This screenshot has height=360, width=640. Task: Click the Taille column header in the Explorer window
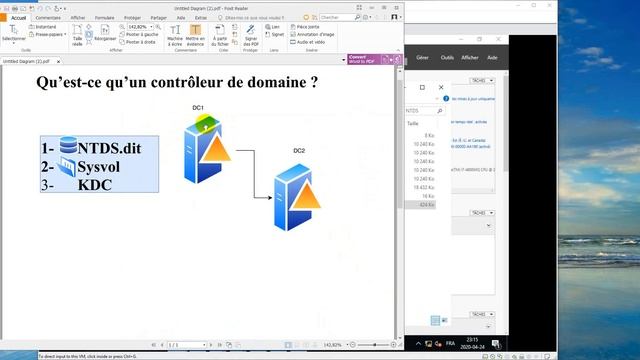click(x=413, y=123)
